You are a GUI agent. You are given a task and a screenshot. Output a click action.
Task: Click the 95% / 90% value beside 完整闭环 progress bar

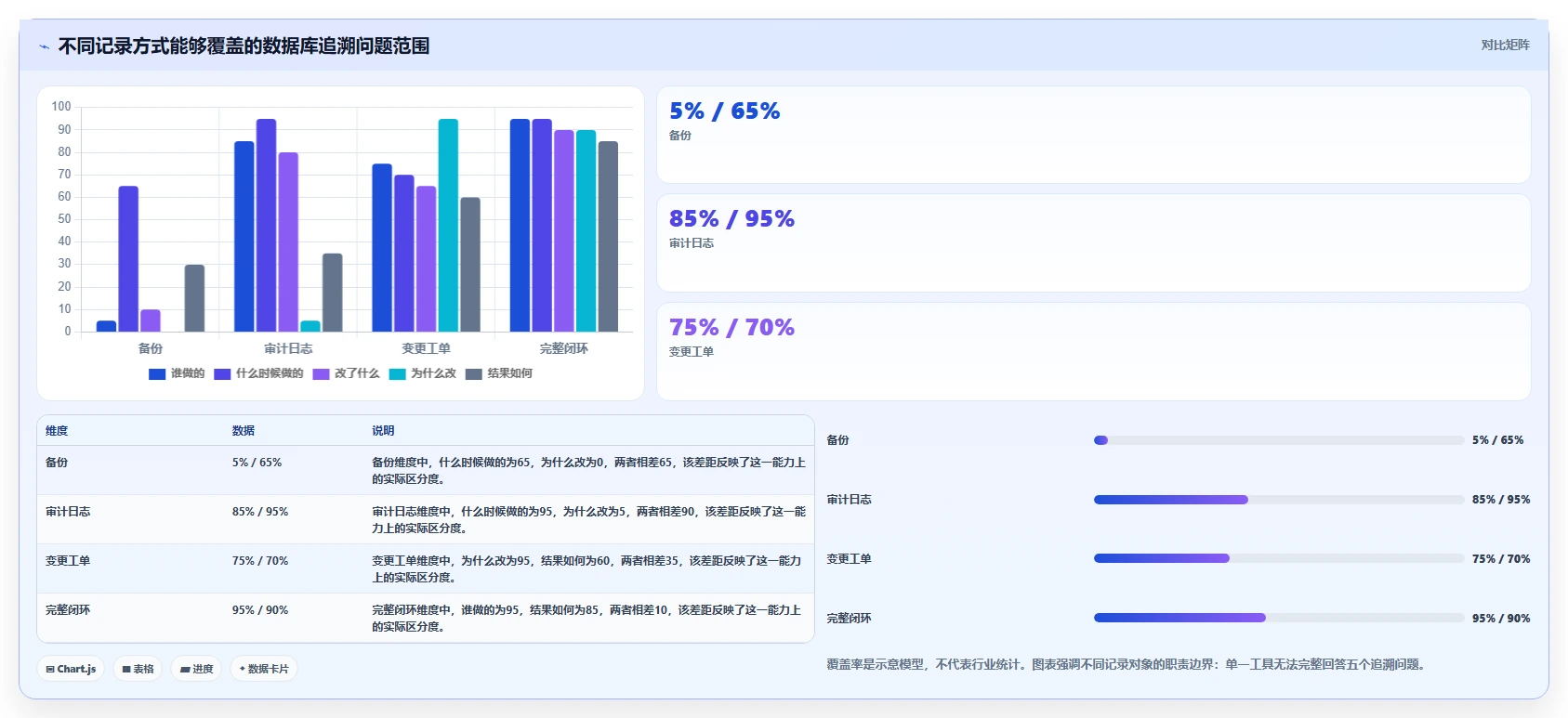click(x=1501, y=619)
